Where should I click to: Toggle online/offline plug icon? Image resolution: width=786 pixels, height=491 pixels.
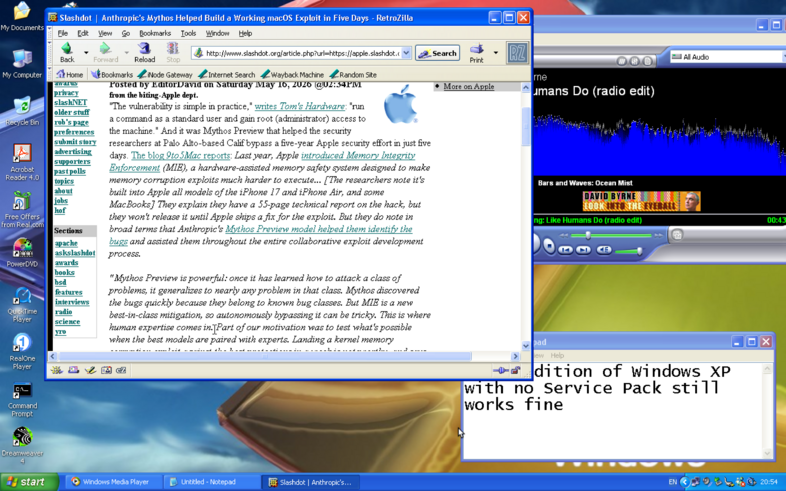[x=500, y=370]
